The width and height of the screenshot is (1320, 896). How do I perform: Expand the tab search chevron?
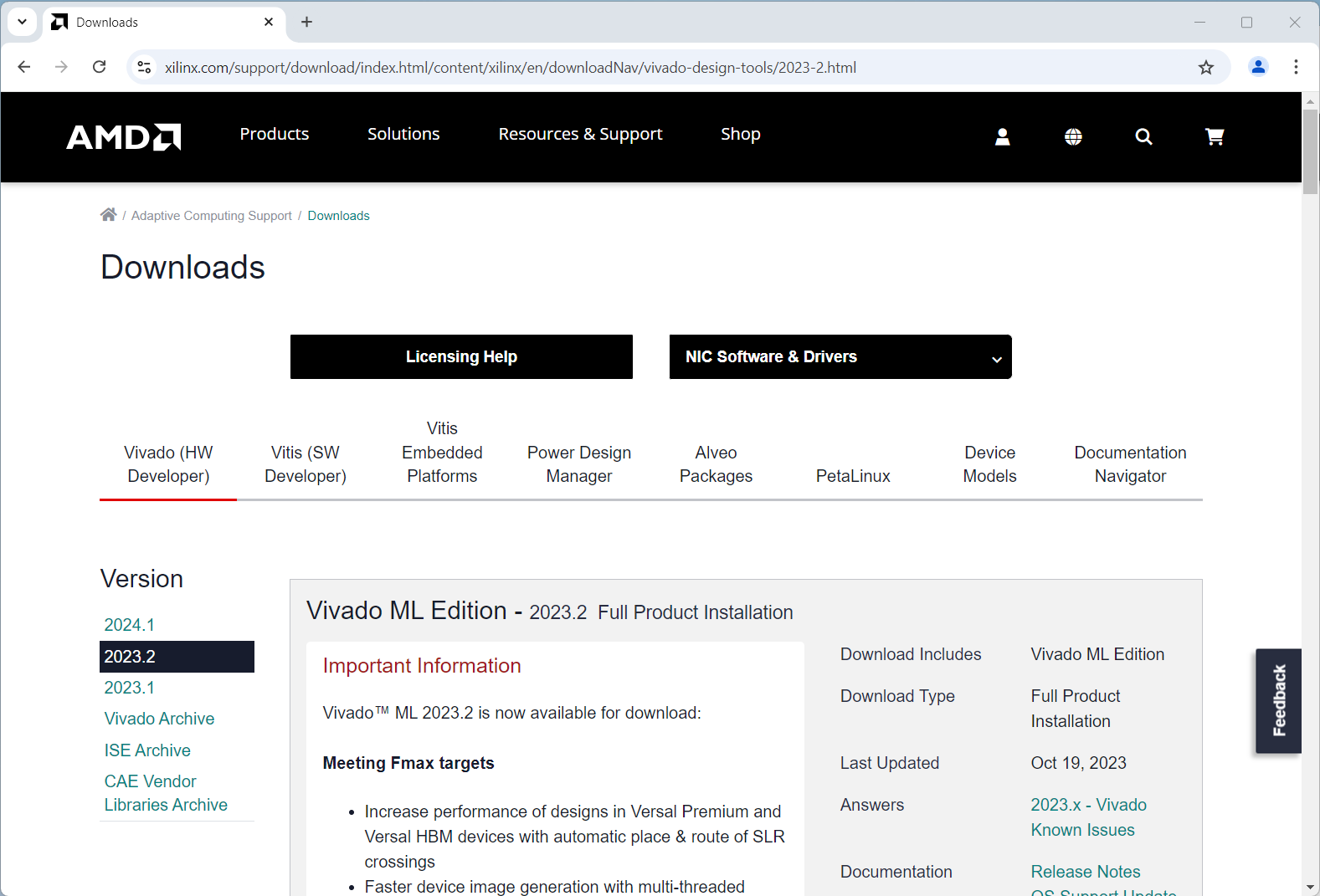(22, 22)
